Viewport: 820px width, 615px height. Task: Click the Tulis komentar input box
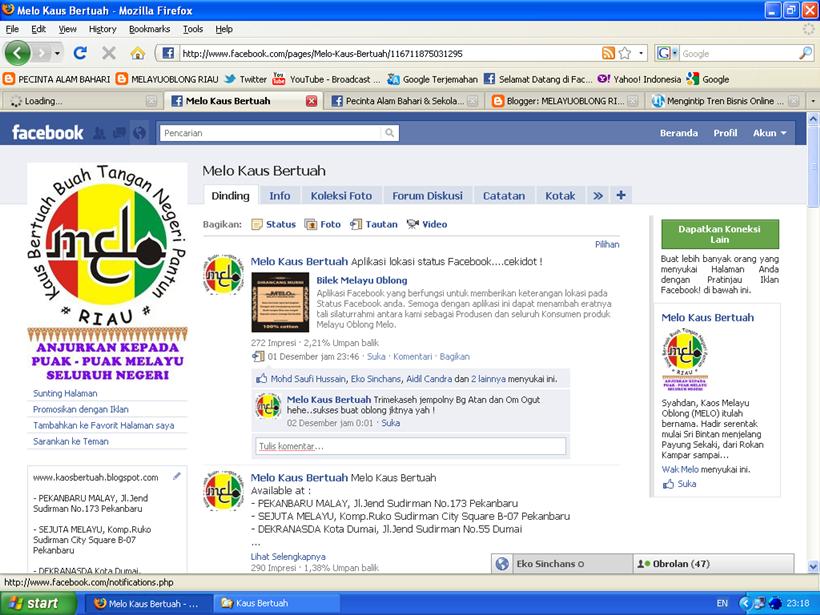pos(411,446)
